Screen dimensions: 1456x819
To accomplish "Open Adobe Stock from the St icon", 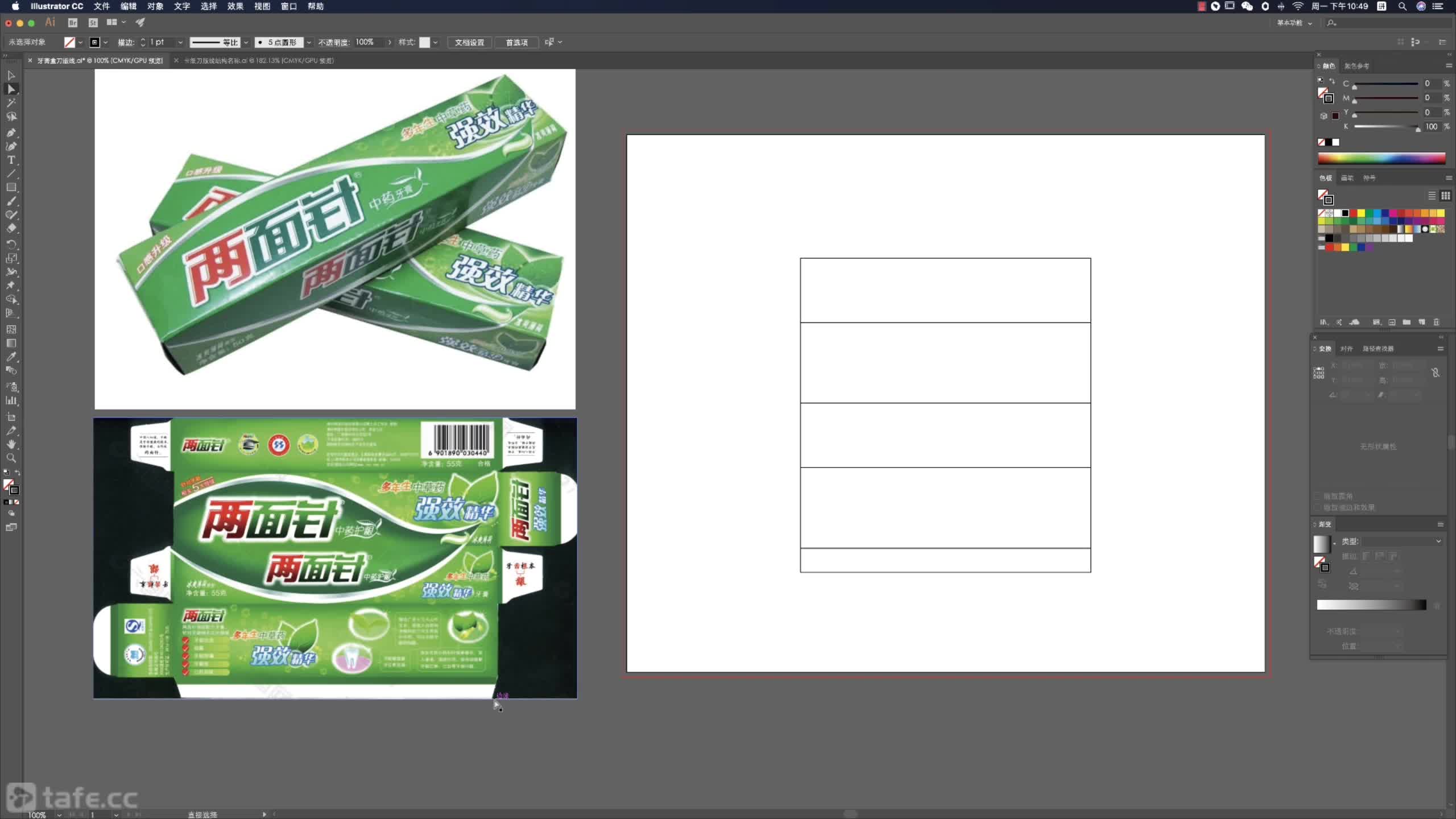I will [93, 23].
